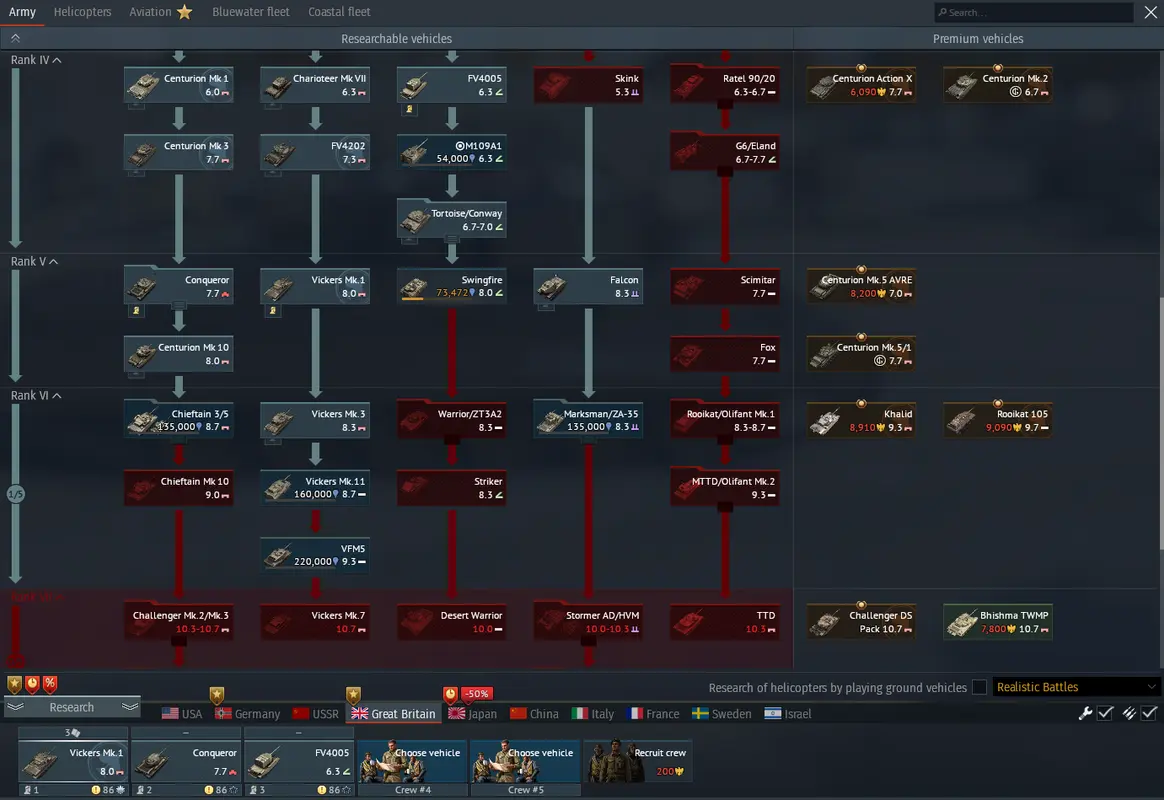The width and height of the screenshot is (1164, 800).
Task: Open the Realistic Battles mode dropdown
Action: point(1075,687)
